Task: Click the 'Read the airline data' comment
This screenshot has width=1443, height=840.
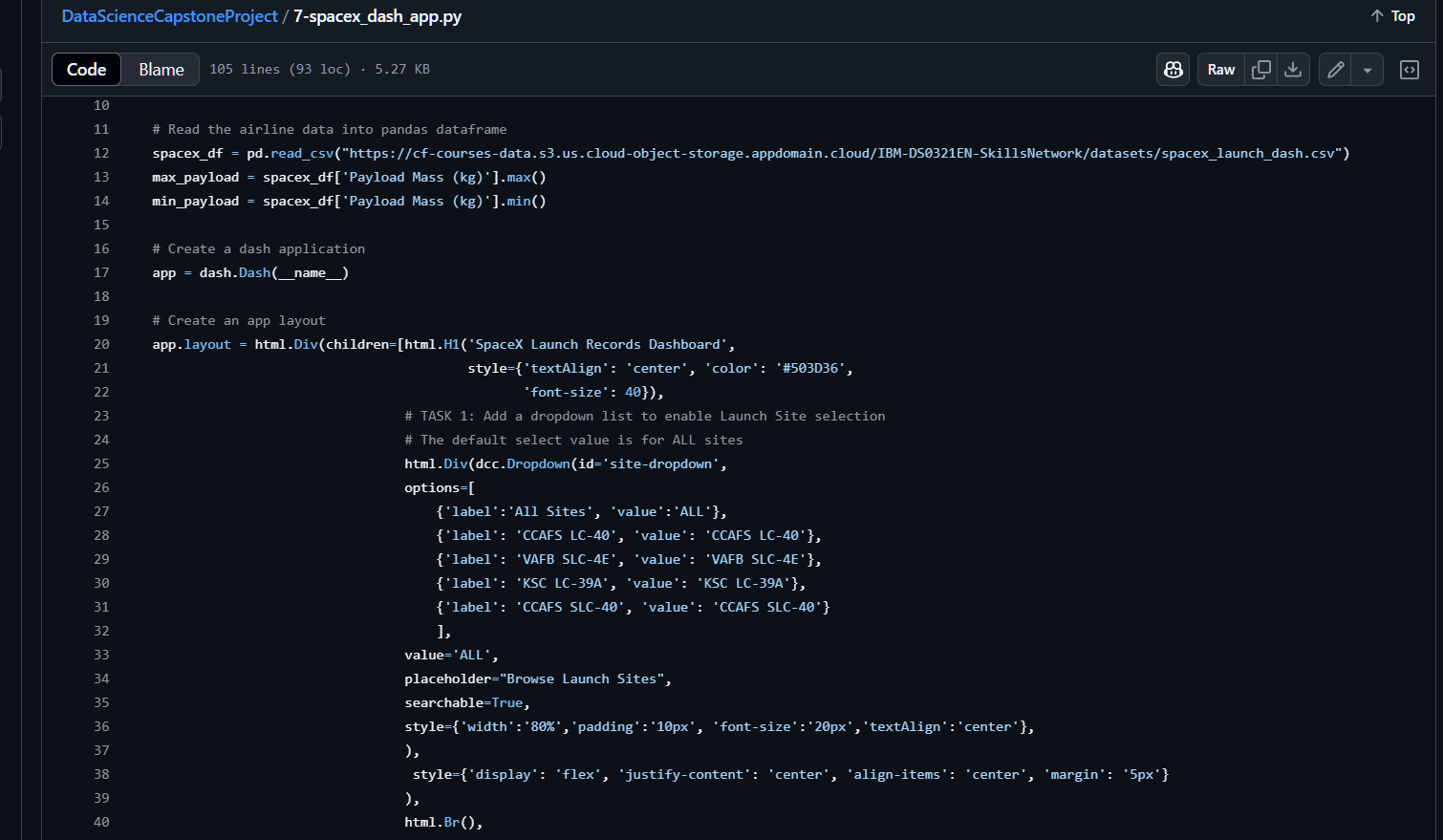Action: click(x=330, y=129)
